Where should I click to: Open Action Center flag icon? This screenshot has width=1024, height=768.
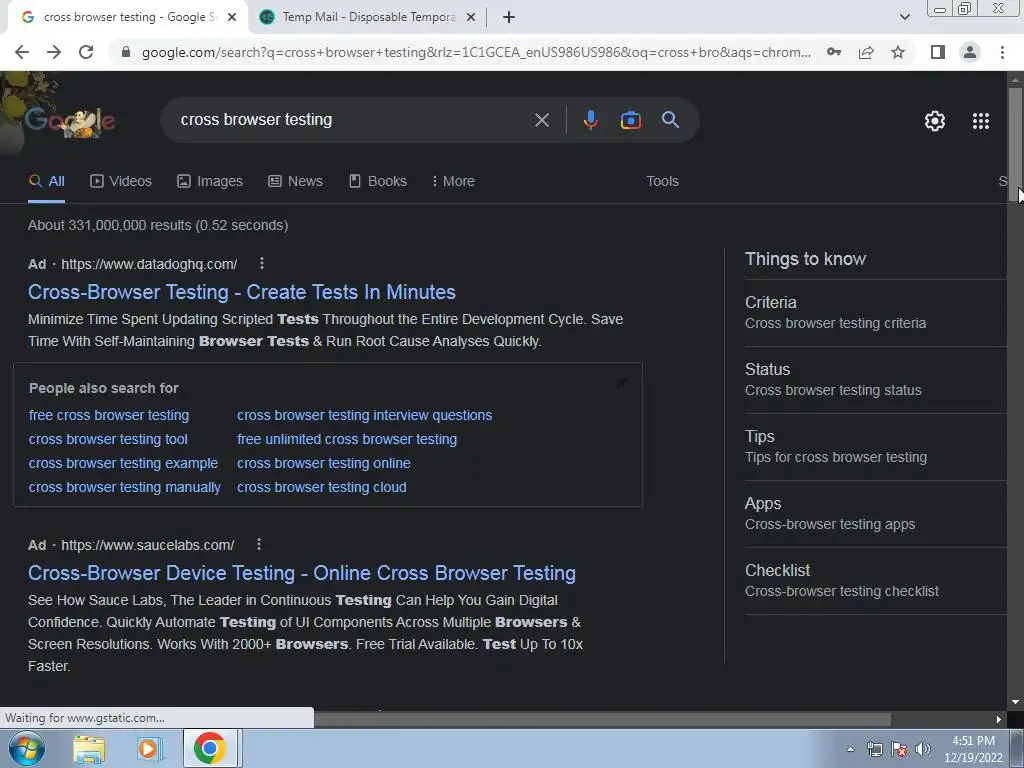(x=899, y=749)
